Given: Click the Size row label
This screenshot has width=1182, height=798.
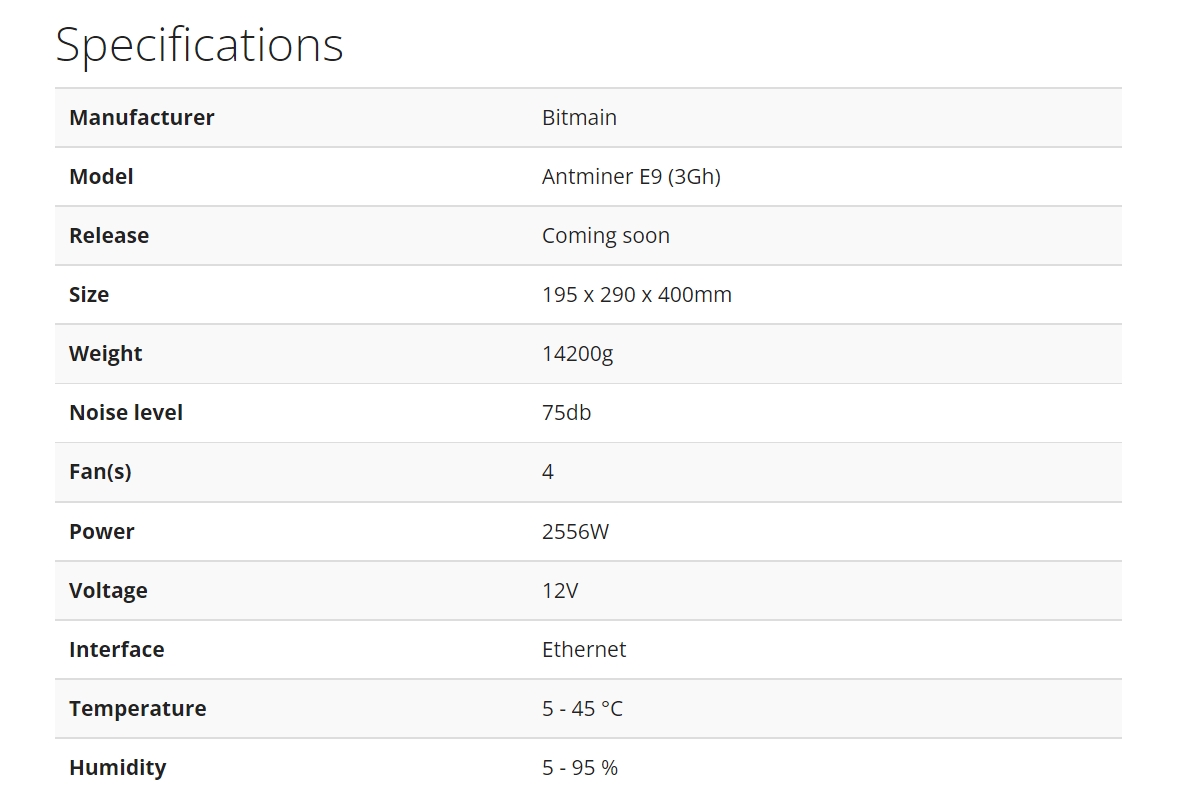Looking at the screenshot, I should (x=89, y=294).
